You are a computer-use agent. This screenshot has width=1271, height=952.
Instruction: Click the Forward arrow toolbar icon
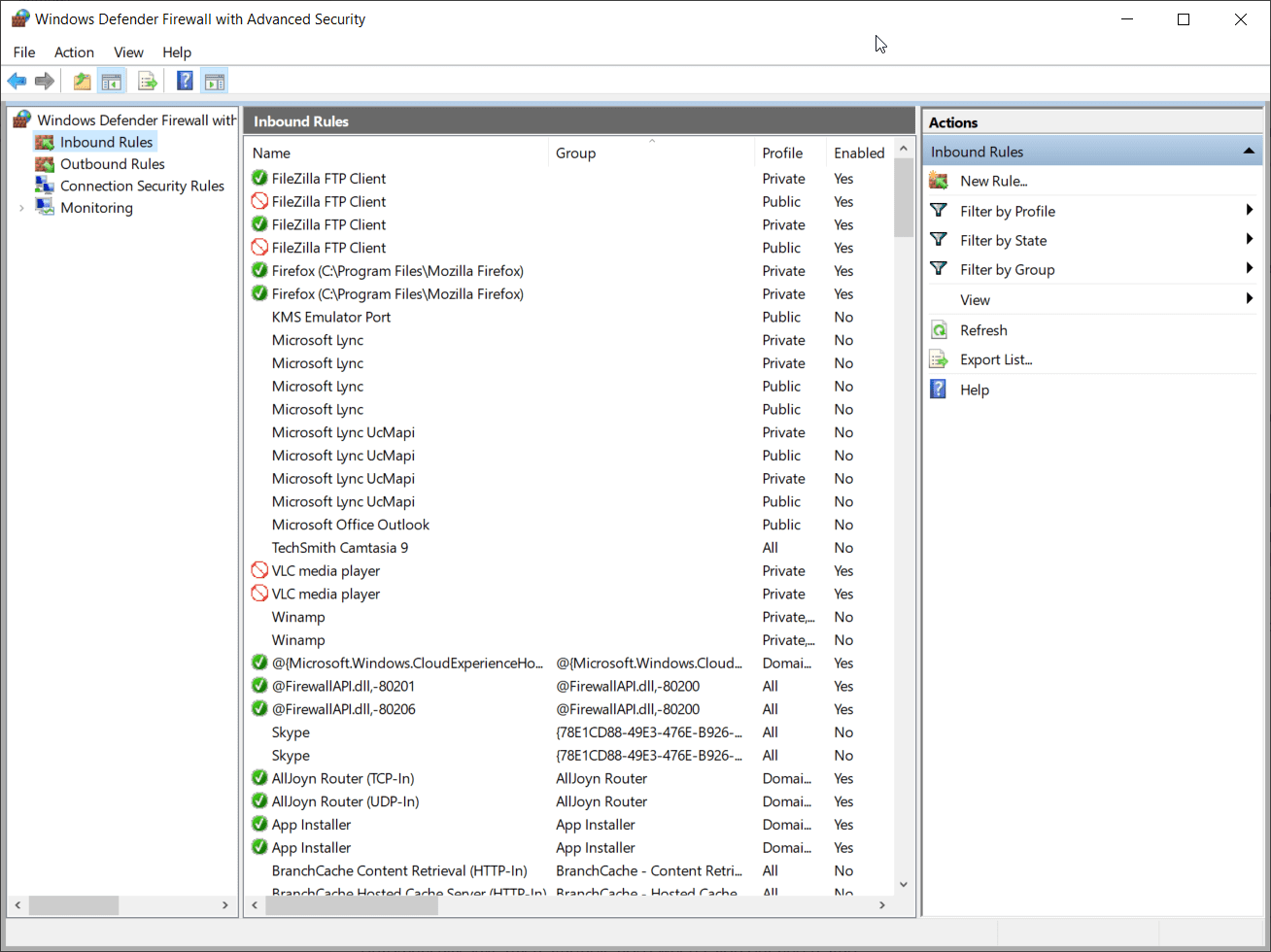(44, 82)
